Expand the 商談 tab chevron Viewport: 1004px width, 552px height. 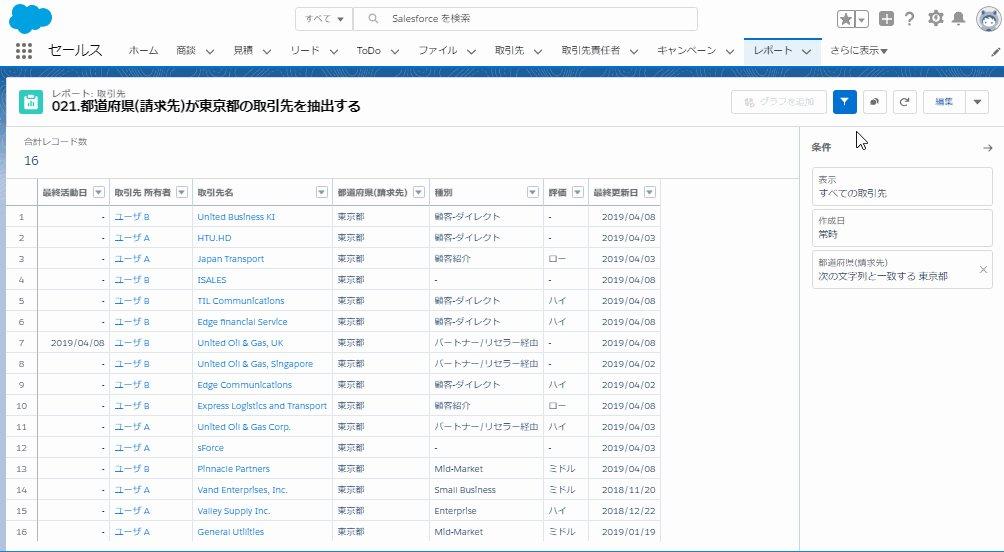click(x=209, y=51)
